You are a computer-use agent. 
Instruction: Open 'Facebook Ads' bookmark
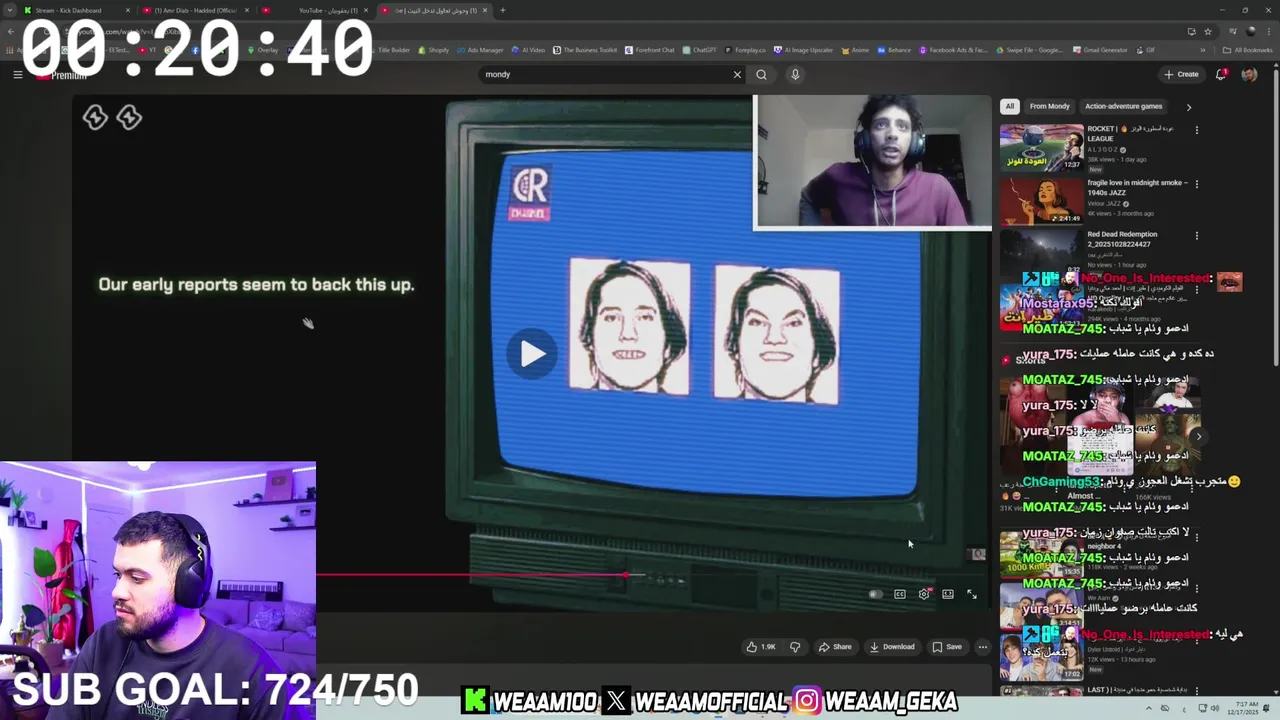(x=953, y=50)
